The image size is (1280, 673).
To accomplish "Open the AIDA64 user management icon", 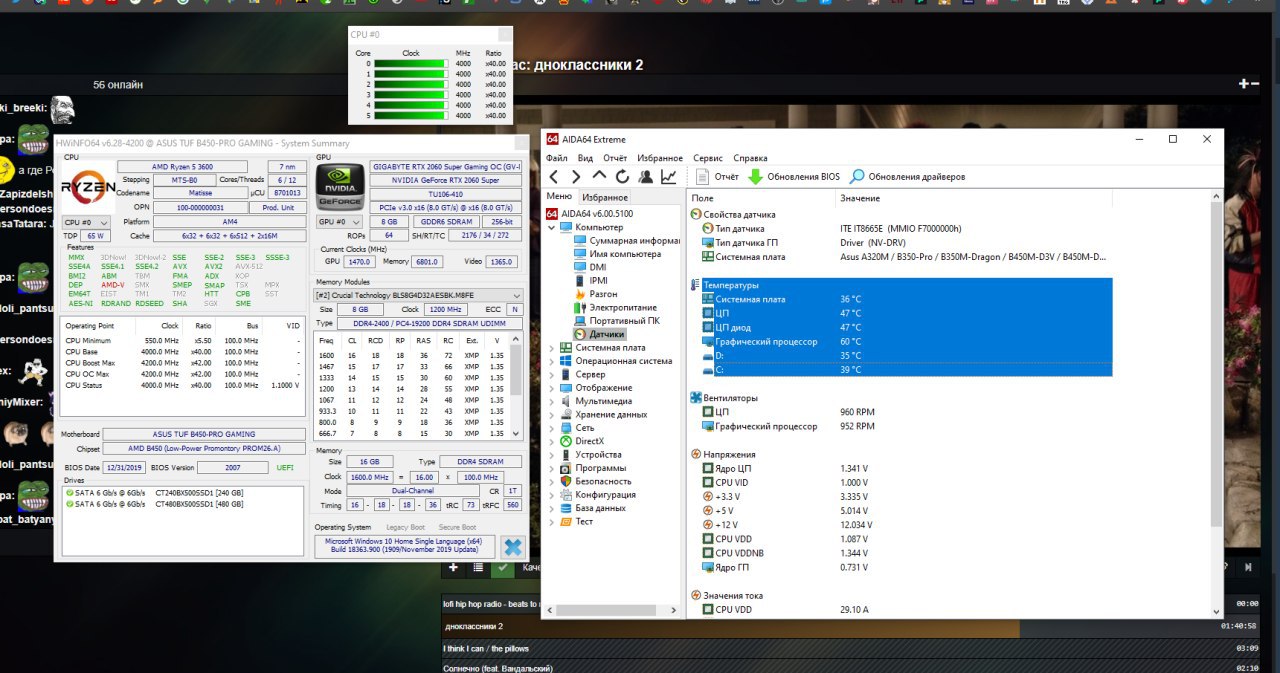I will coord(645,177).
